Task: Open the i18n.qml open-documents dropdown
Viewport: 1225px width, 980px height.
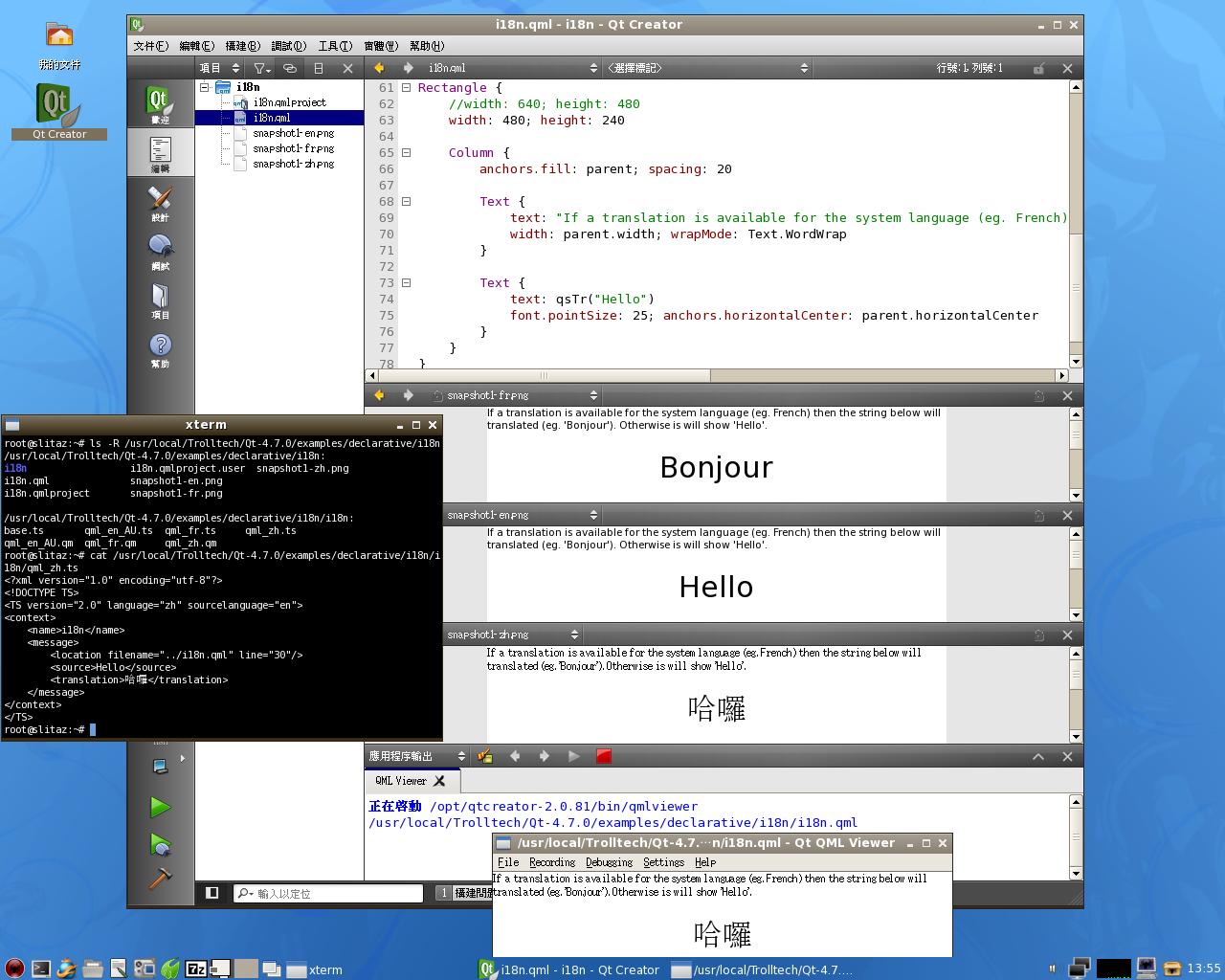Action: [512, 68]
